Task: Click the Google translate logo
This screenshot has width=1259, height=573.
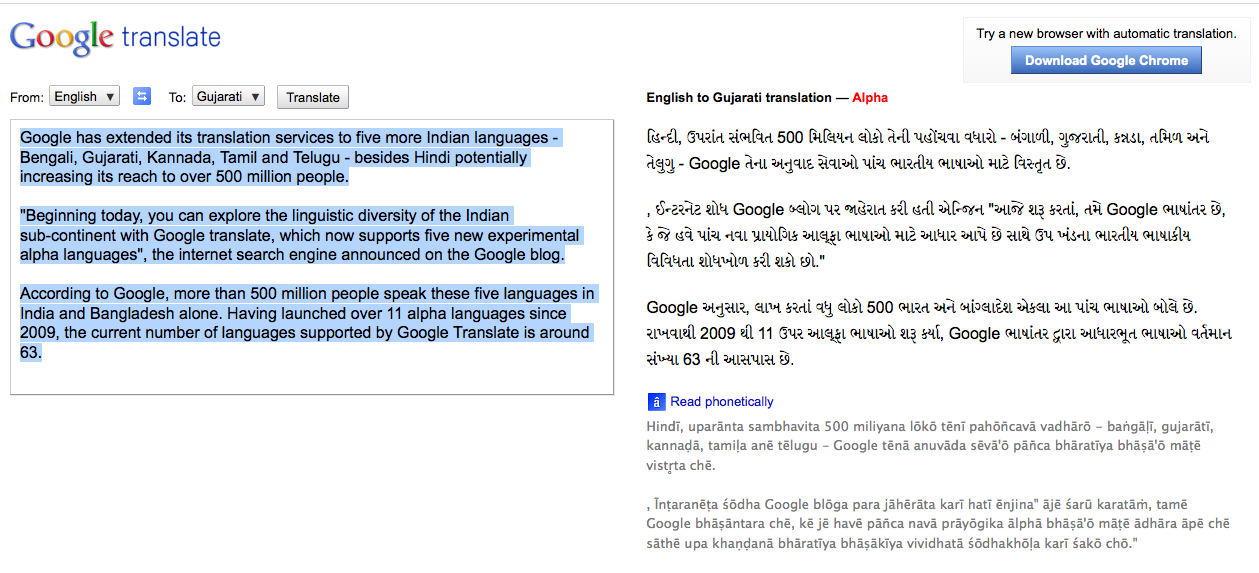Action: [x=115, y=39]
